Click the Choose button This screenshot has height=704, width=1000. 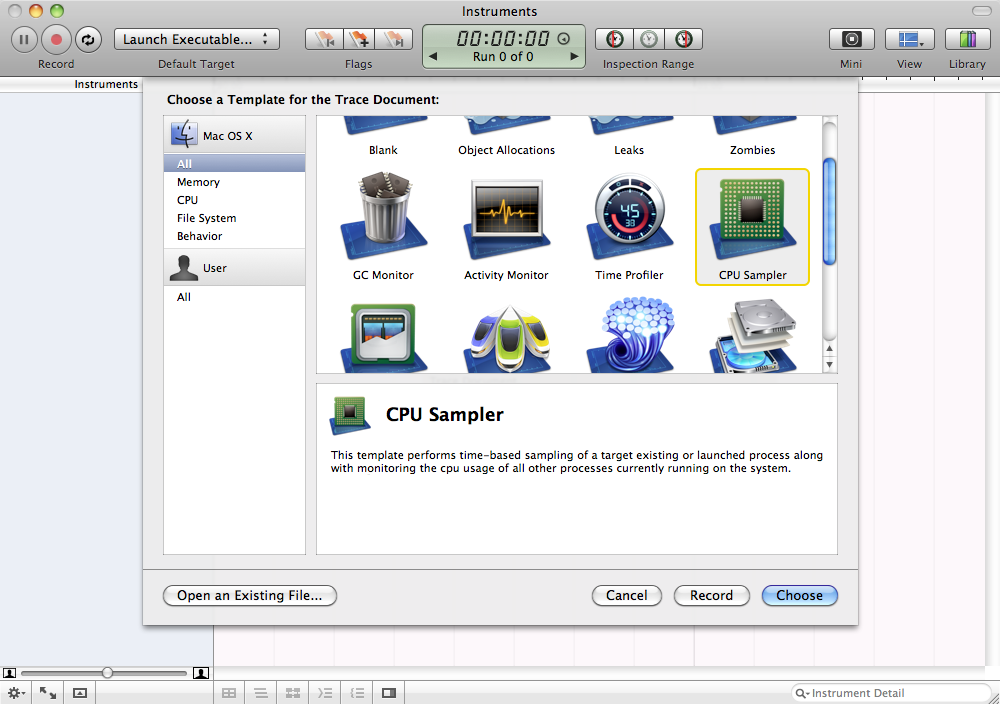click(x=799, y=595)
